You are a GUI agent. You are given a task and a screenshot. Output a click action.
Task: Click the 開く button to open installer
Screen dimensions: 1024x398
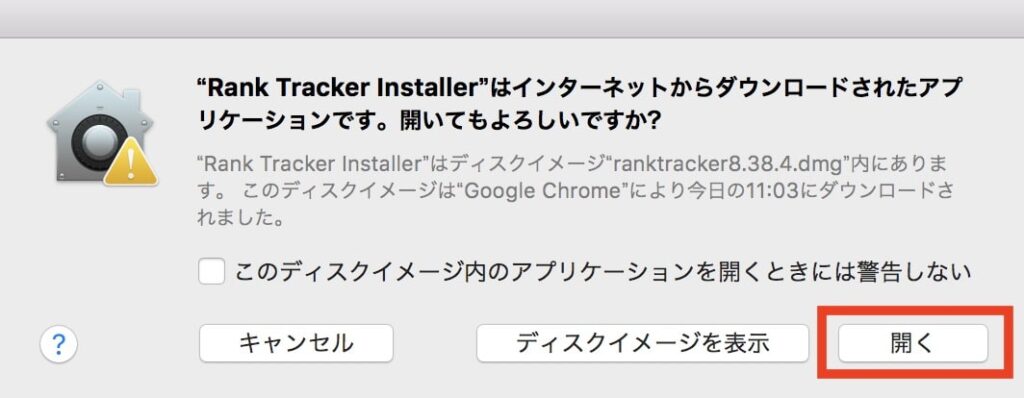pyautogui.click(x=913, y=343)
